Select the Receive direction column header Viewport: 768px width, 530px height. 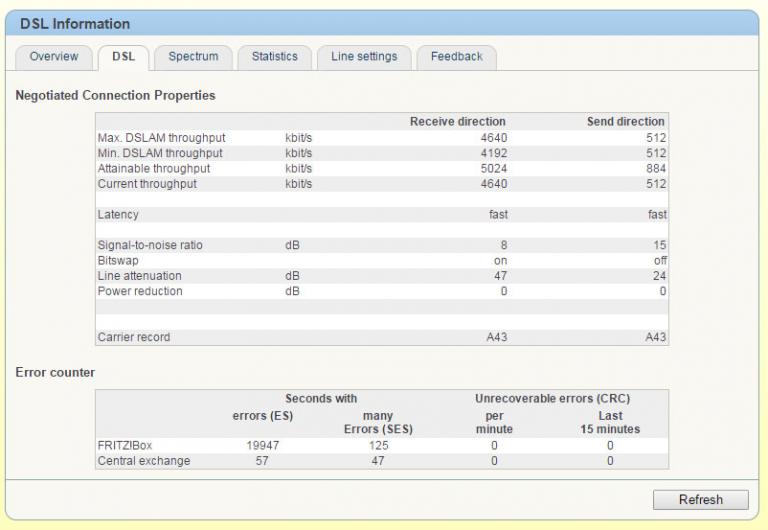coord(457,122)
